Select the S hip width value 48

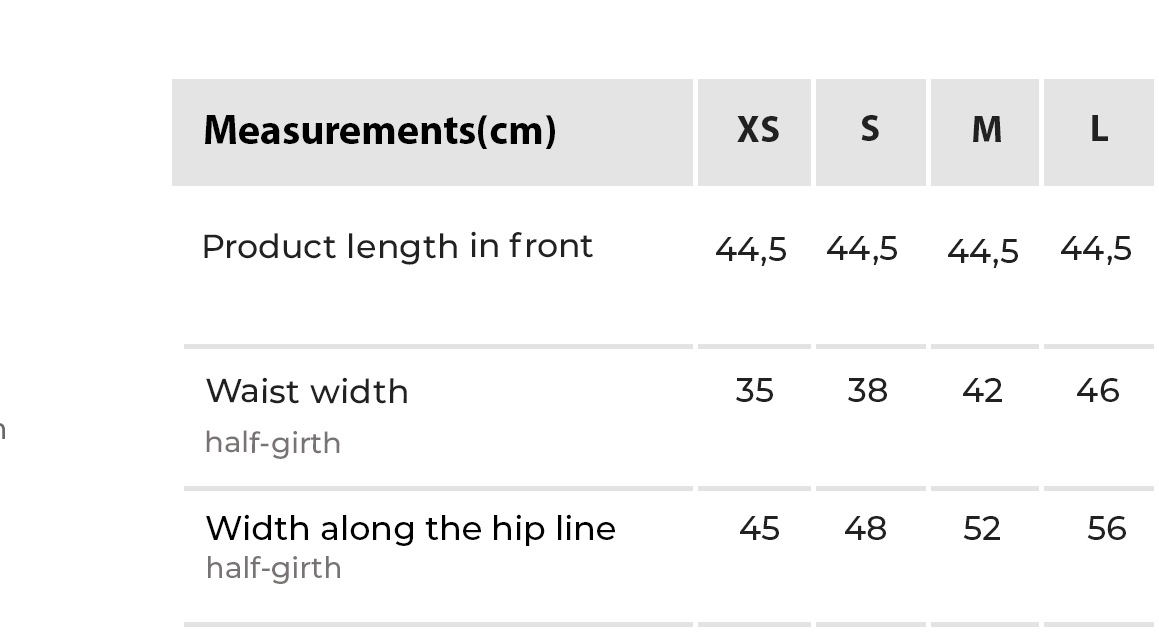point(865,528)
